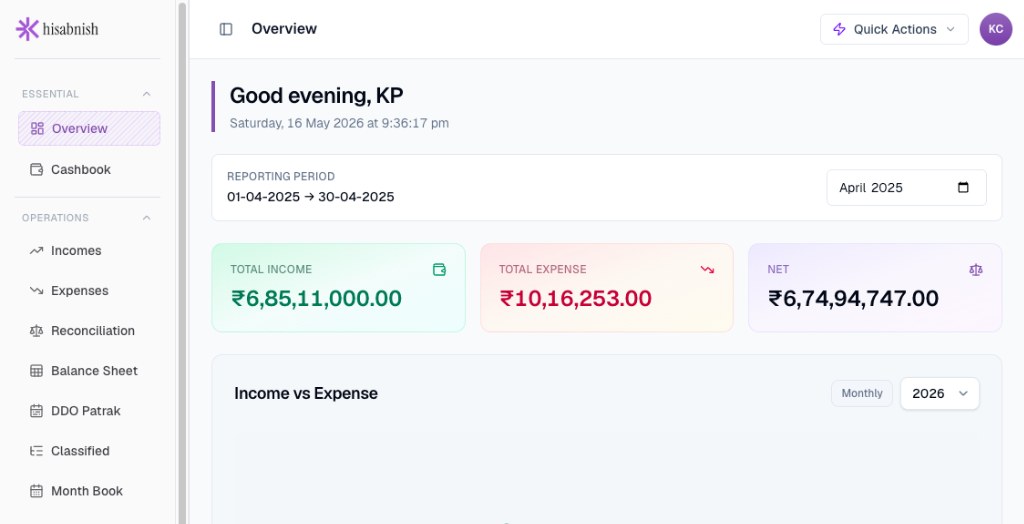The image size is (1024, 524).
Task: Go to Incomes page
Action: pos(89,250)
